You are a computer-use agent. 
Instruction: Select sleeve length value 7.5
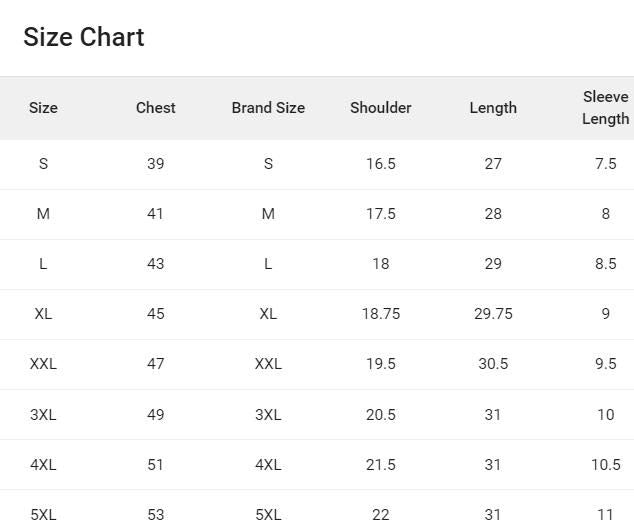click(605, 164)
